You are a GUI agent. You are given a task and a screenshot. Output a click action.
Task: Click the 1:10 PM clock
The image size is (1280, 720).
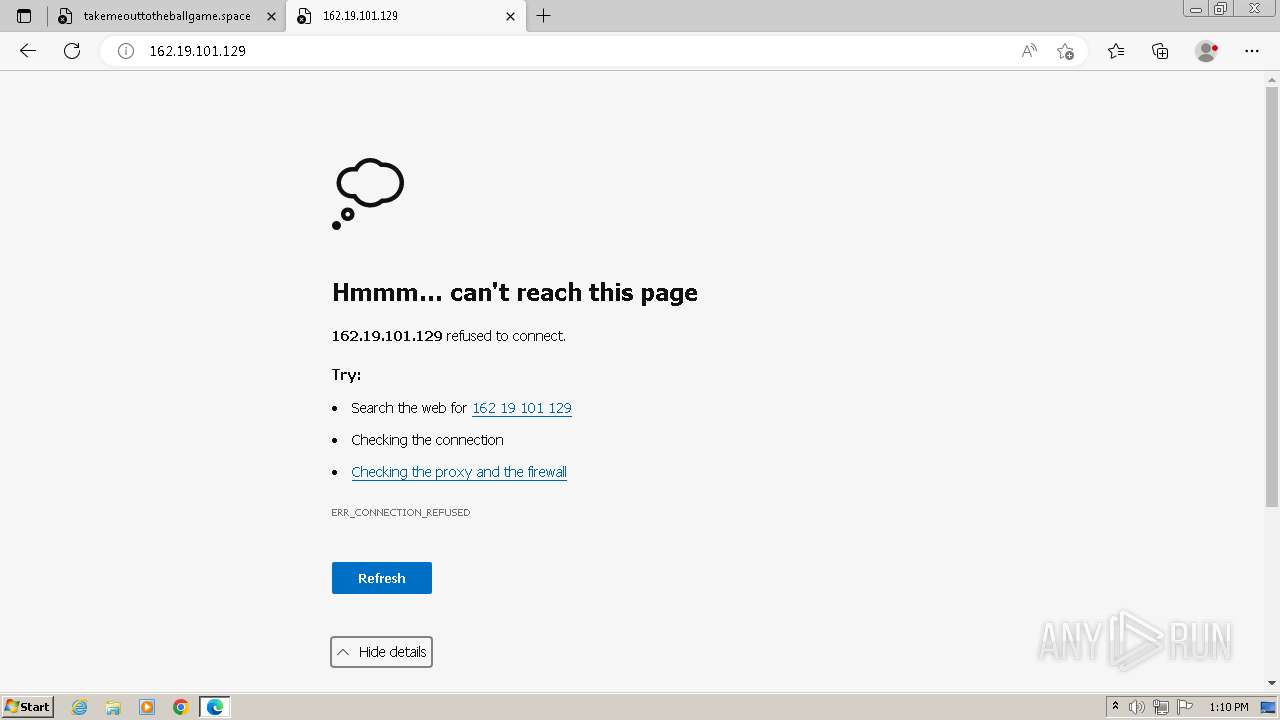(x=1228, y=707)
